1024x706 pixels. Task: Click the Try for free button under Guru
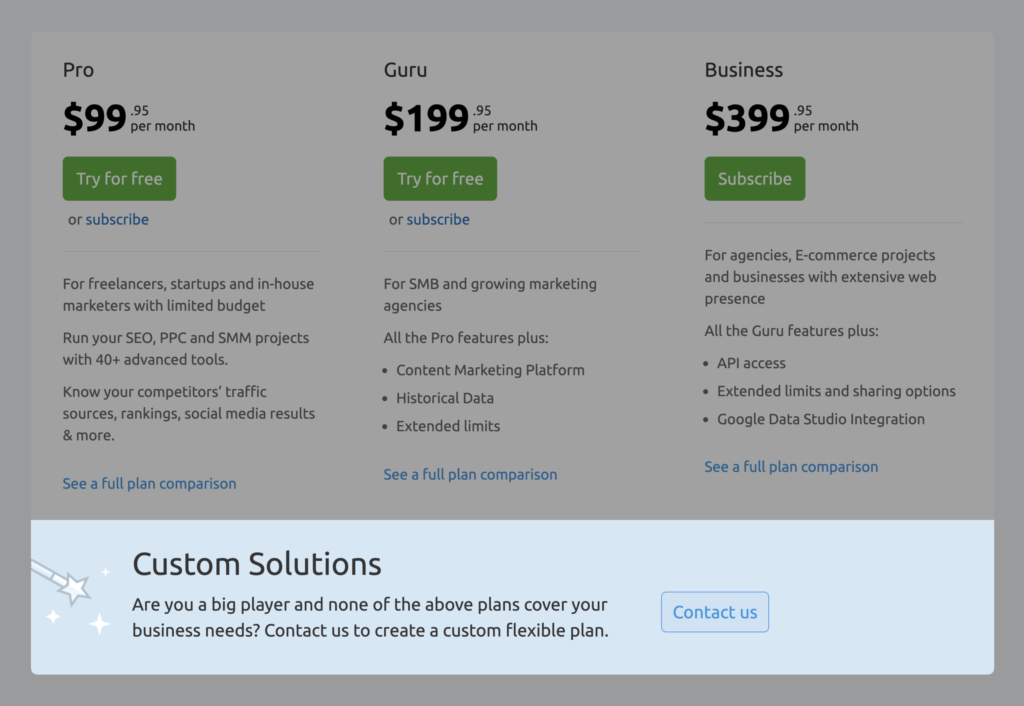[440, 178]
